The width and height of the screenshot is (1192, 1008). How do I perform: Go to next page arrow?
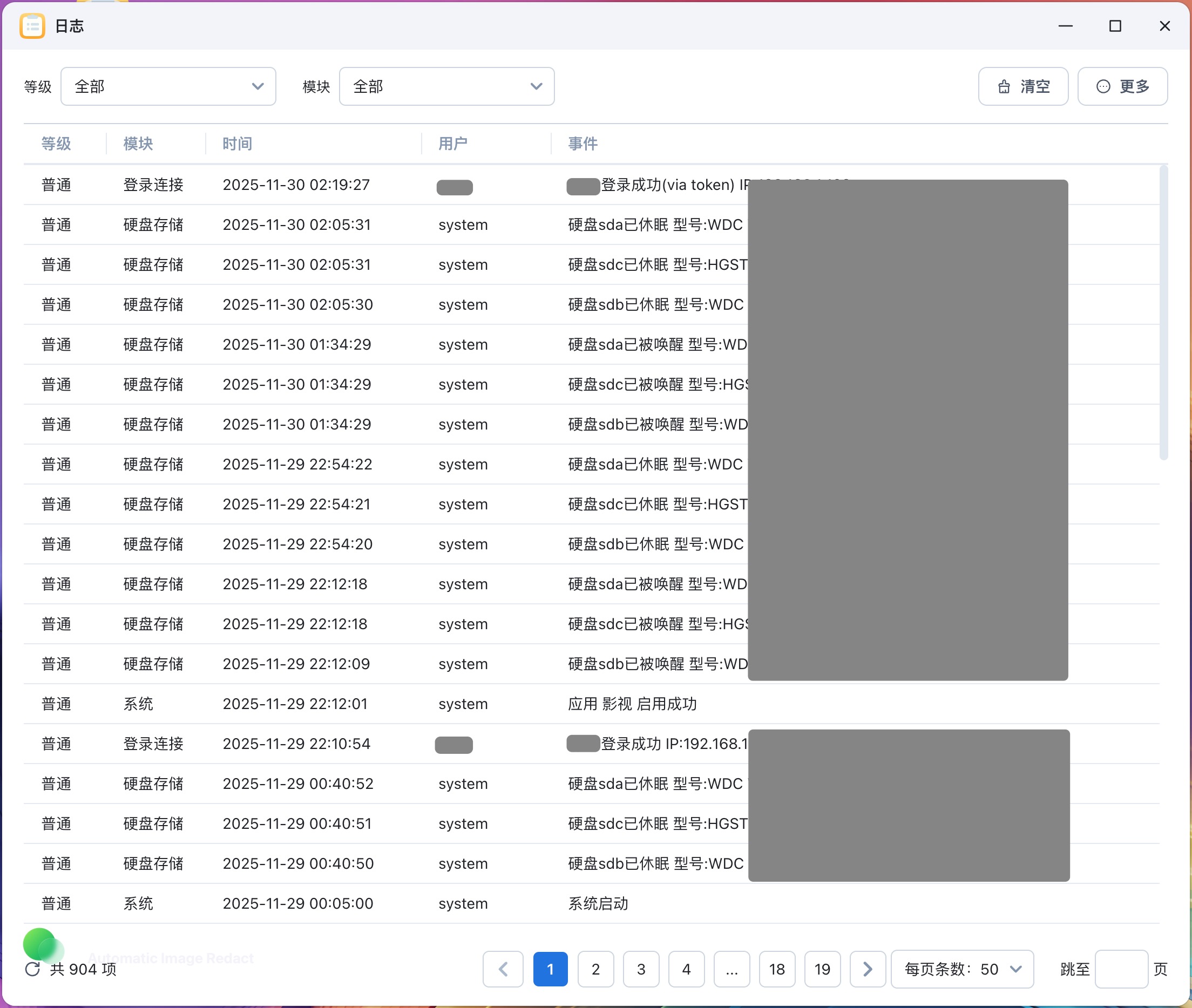pos(867,969)
